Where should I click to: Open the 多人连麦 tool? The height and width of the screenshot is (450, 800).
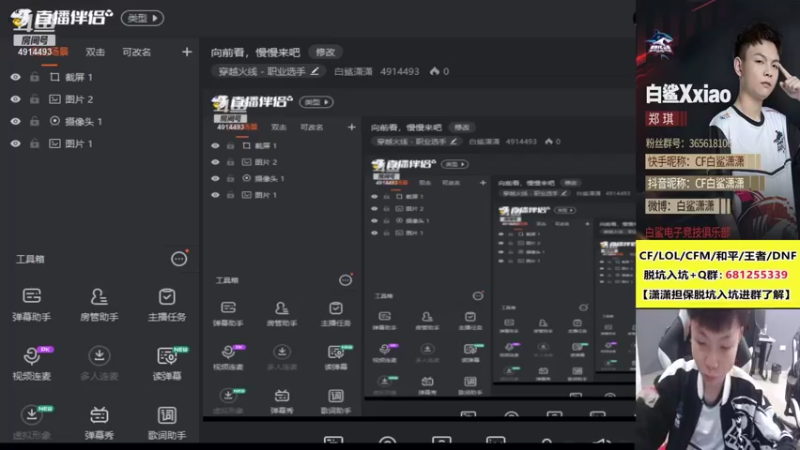[x=99, y=364]
